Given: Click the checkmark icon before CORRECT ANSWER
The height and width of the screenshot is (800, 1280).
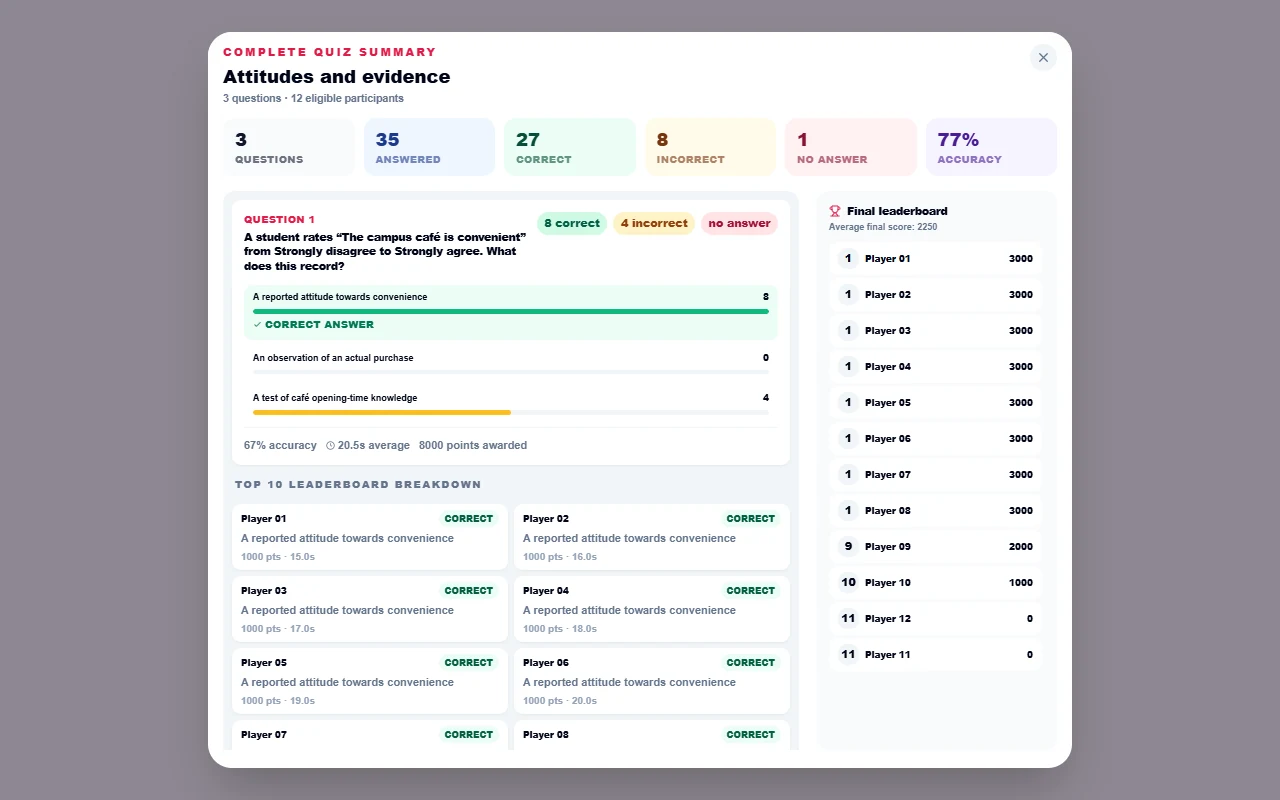Looking at the screenshot, I should point(257,325).
